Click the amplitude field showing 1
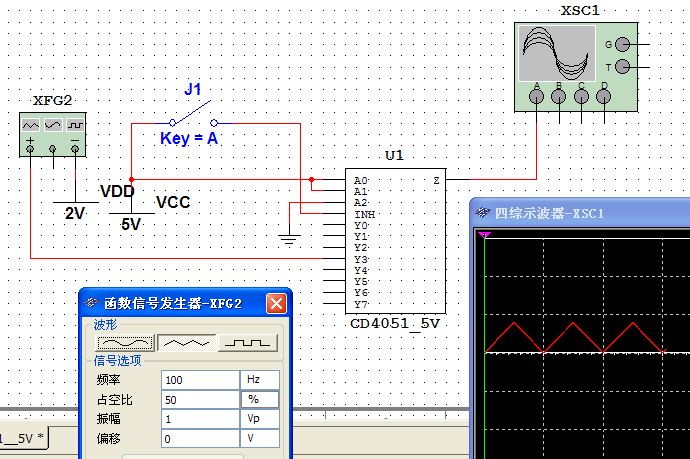The width and height of the screenshot is (690, 459). click(200, 419)
